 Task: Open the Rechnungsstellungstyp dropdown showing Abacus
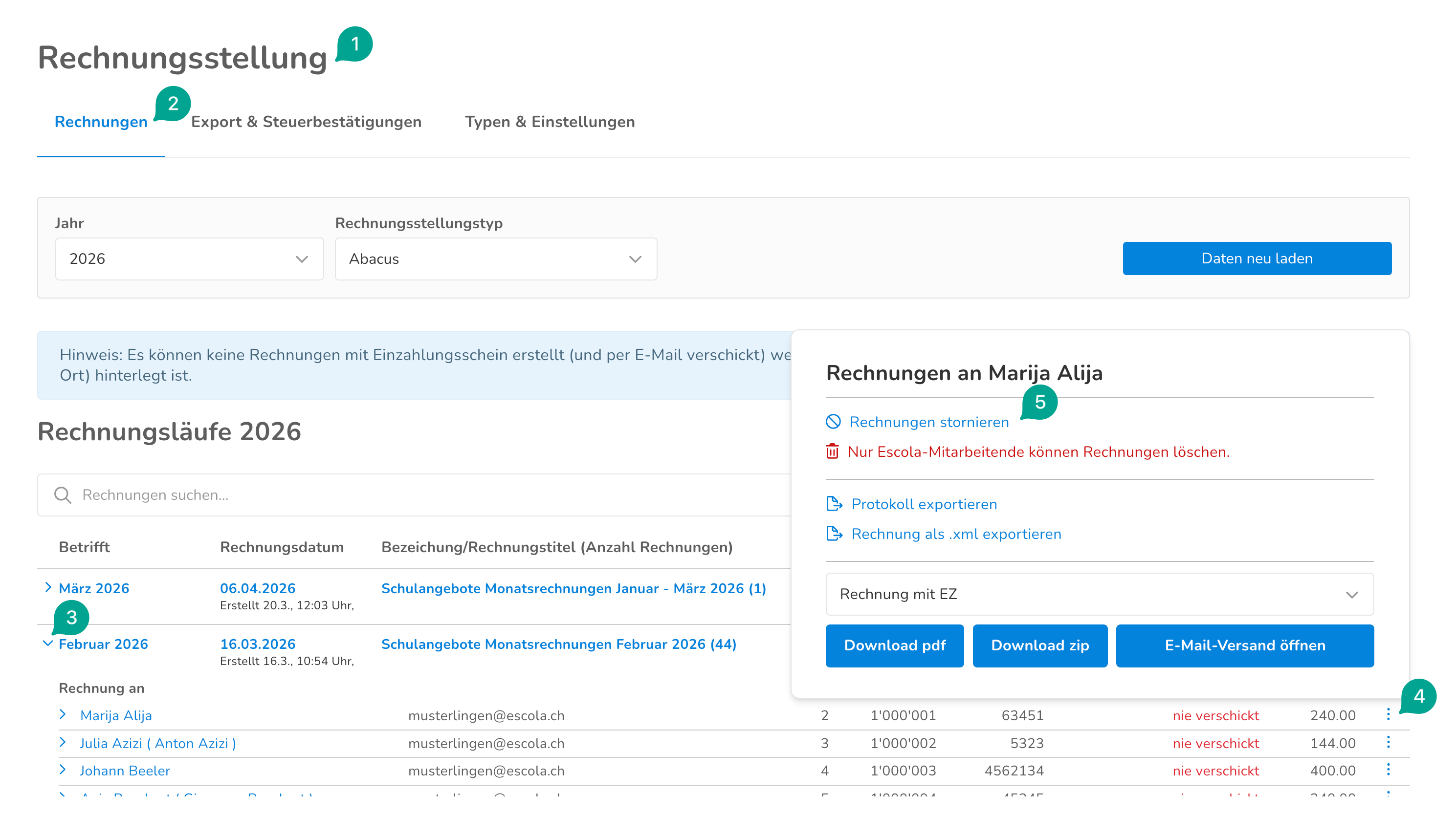click(x=496, y=259)
